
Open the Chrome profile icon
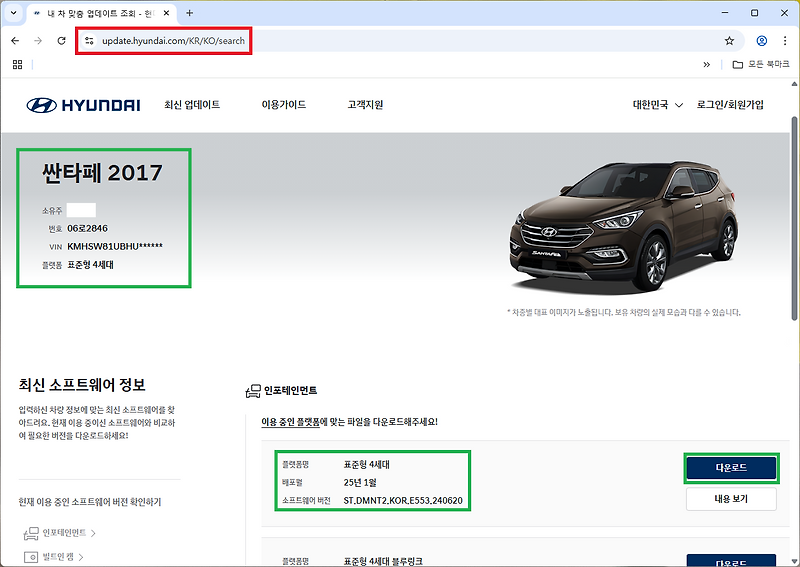coord(762,41)
